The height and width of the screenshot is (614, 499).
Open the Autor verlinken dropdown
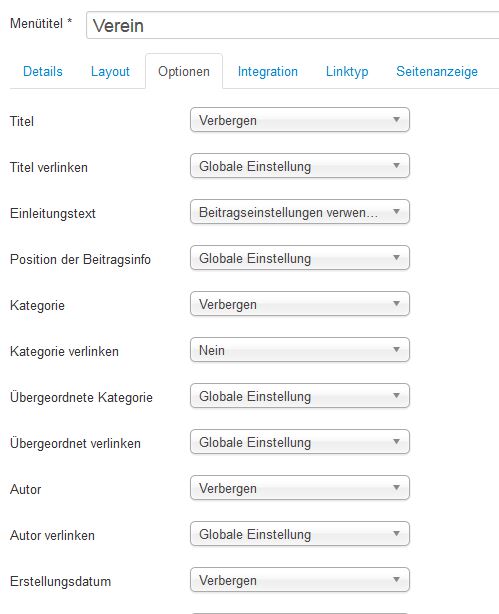pyautogui.click(x=300, y=534)
